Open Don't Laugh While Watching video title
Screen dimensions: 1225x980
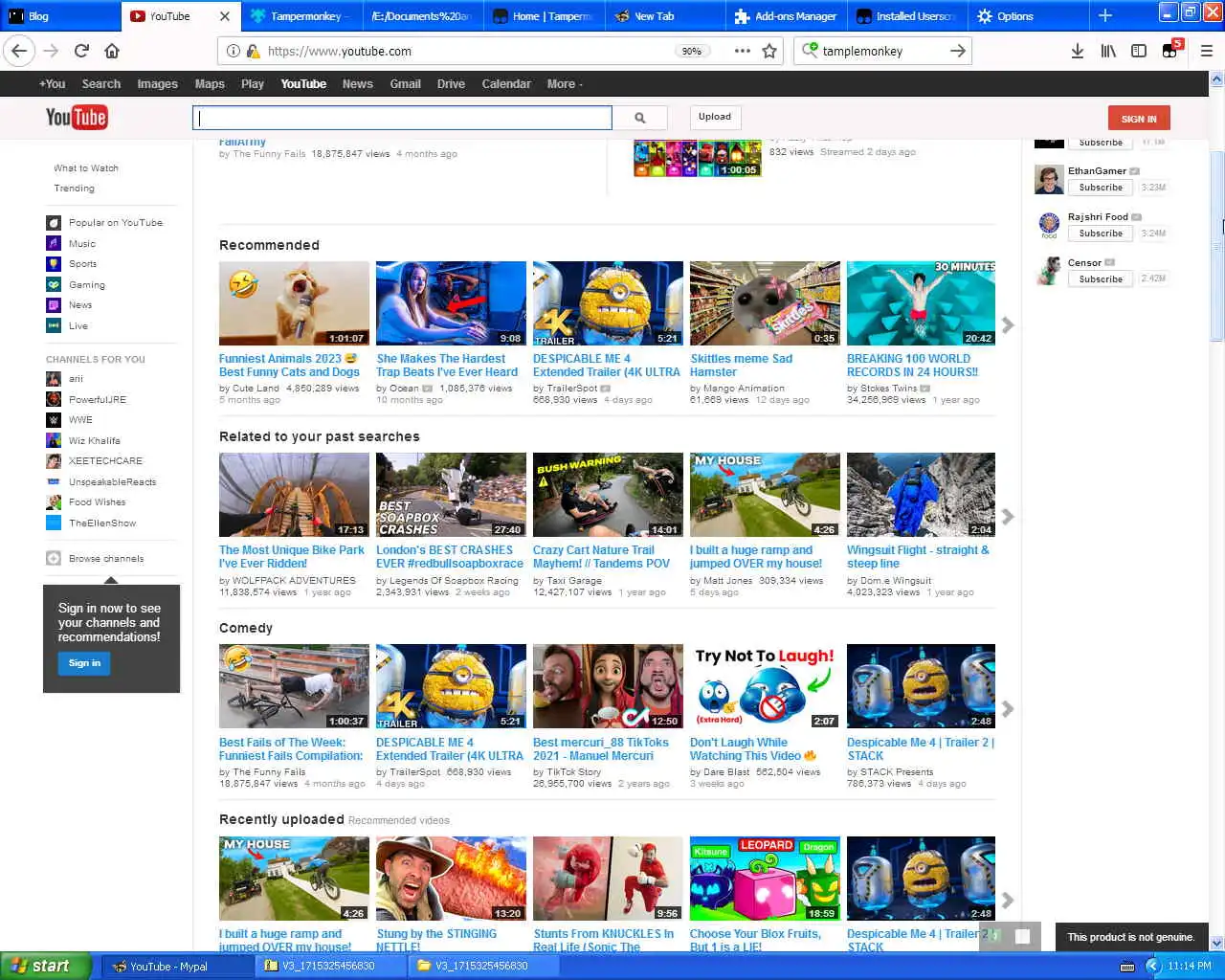[x=752, y=749]
